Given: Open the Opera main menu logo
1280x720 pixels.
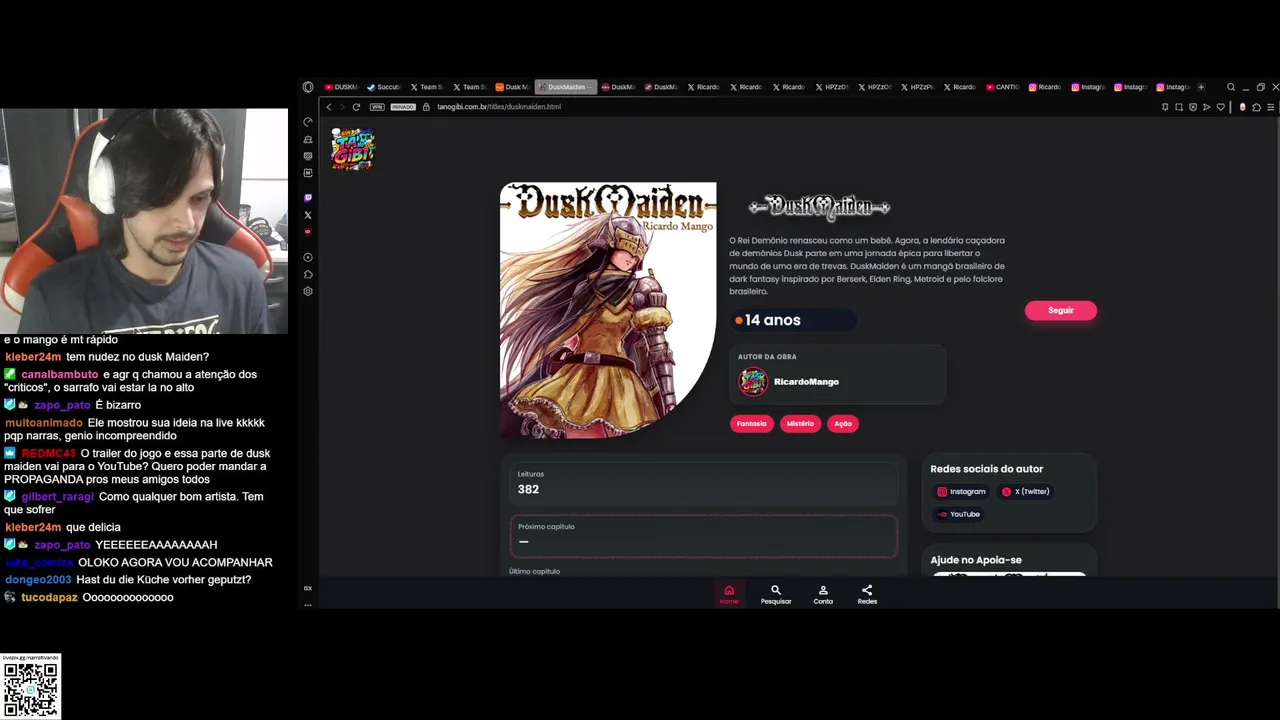Looking at the screenshot, I should (308, 87).
